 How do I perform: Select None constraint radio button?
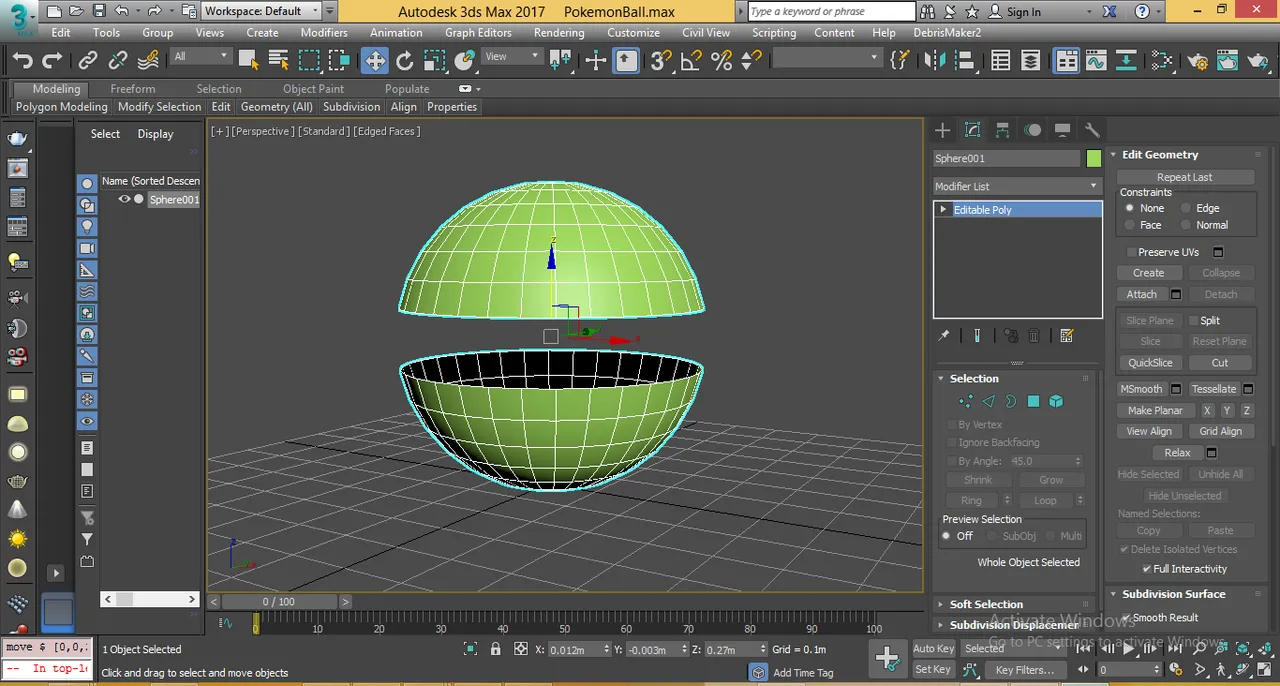(x=1130, y=208)
